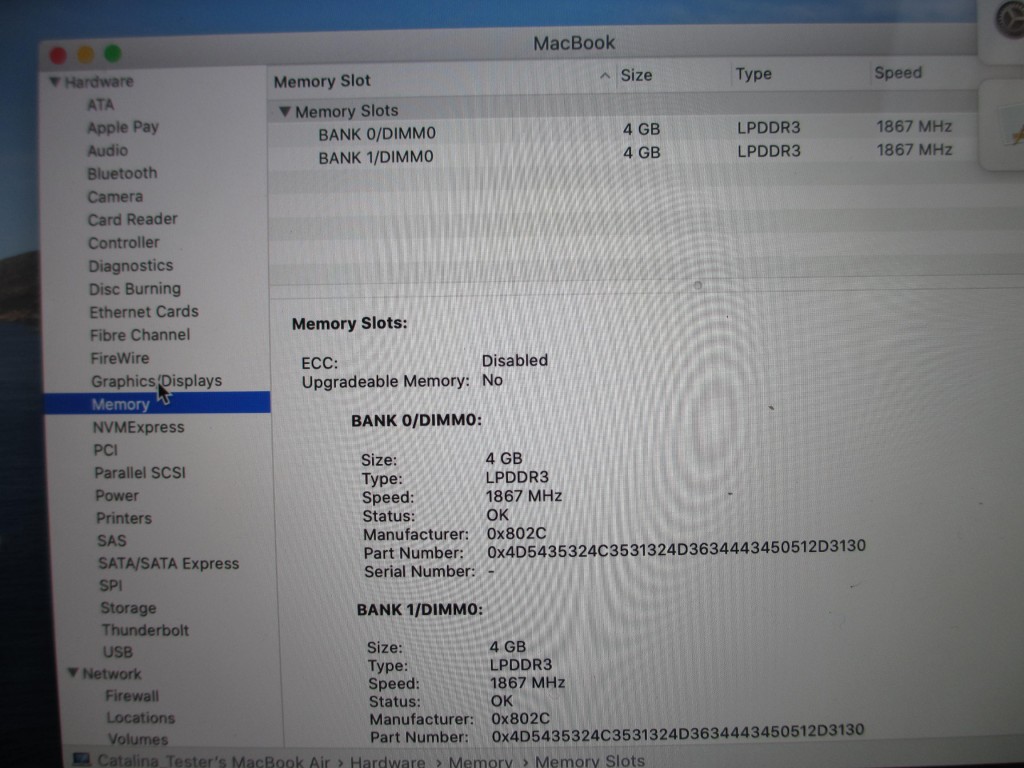
Task: Select the highlighted Memory entry
Action: tap(157, 404)
